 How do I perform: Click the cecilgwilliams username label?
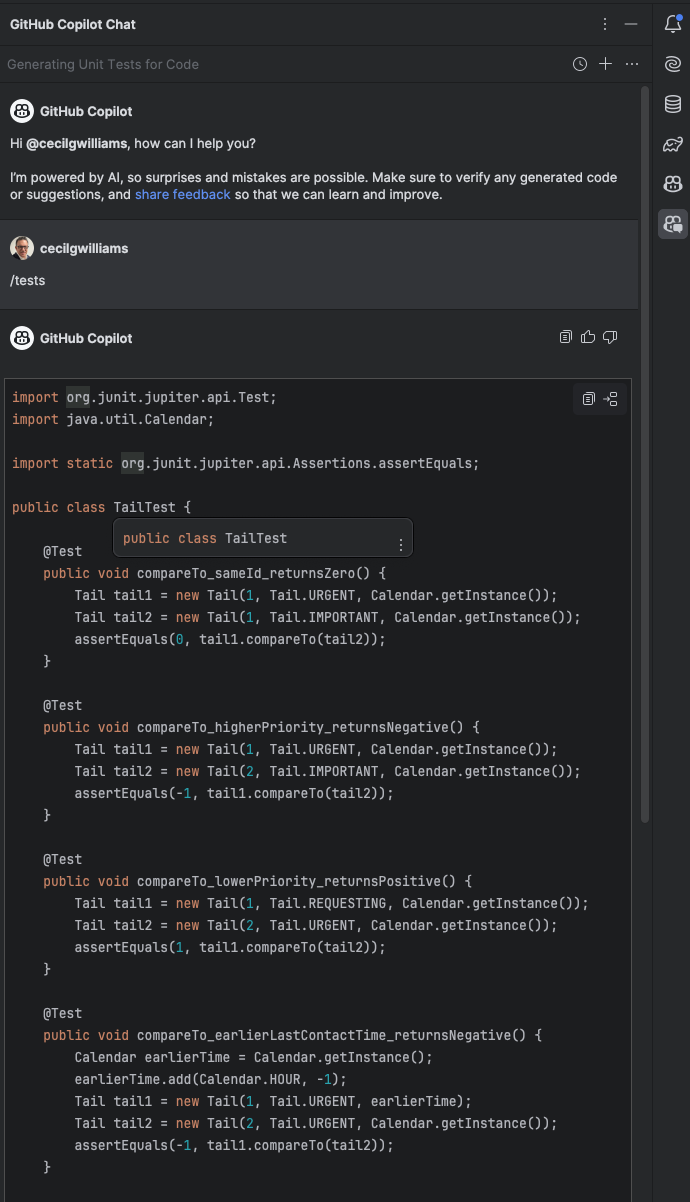84,248
